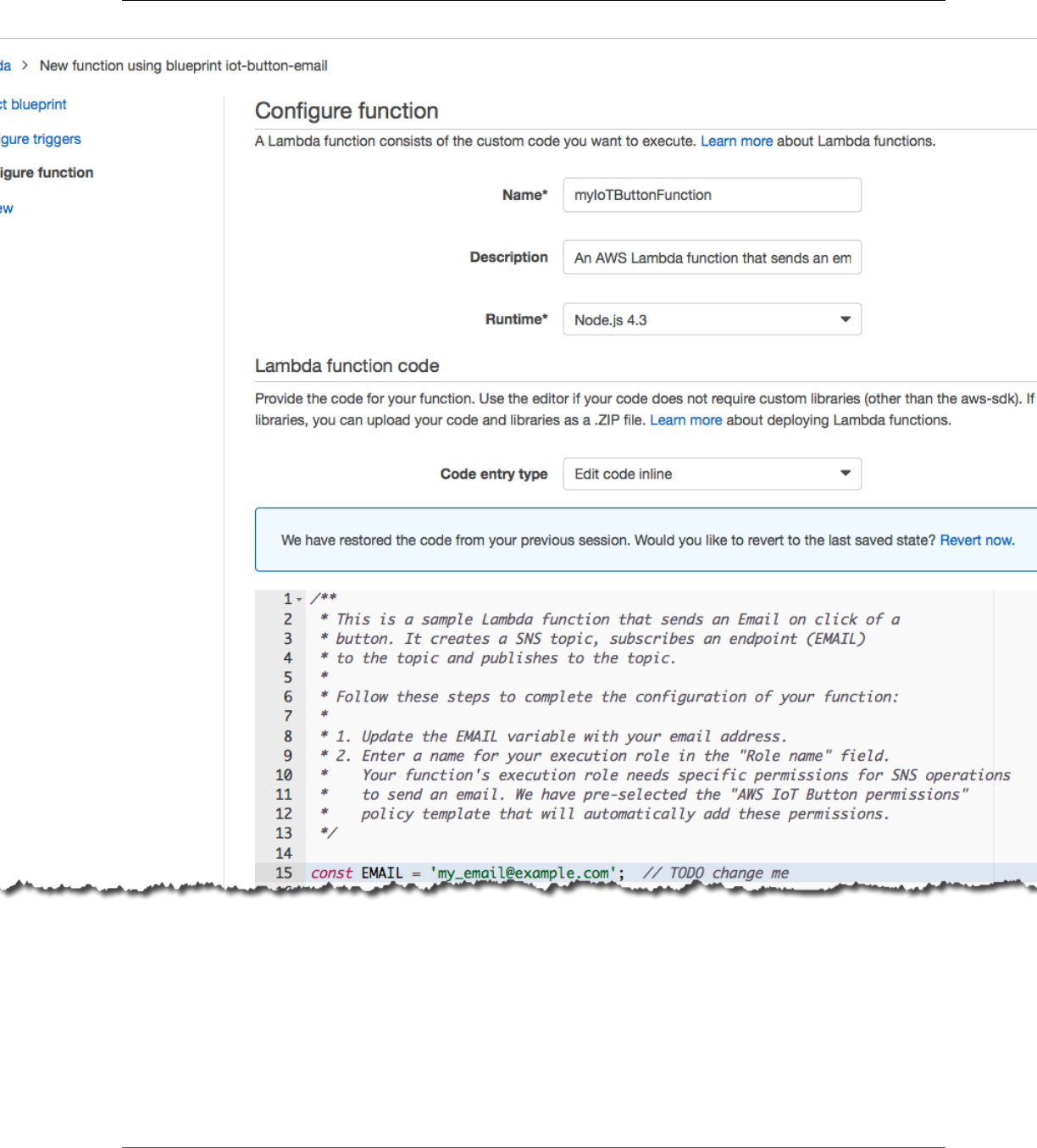
Task: Click the 'my_email@example.com' string in code
Action: (523, 873)
